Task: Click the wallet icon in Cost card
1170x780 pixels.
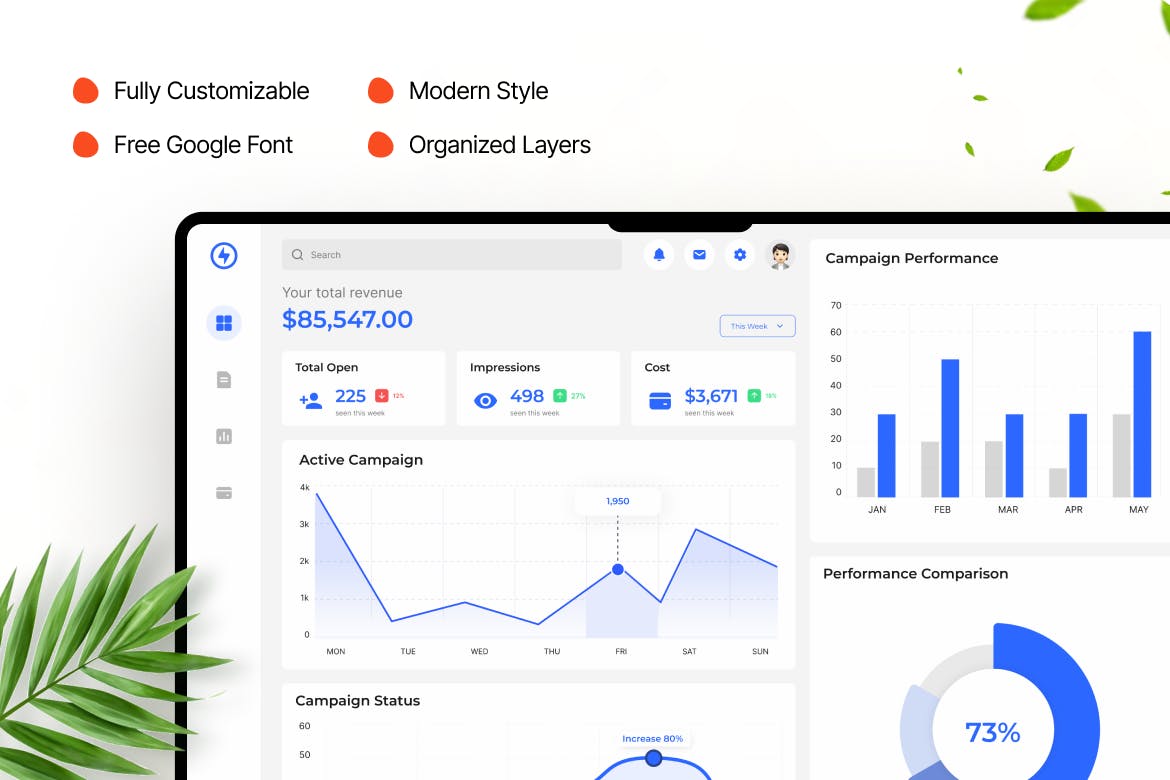Action: [660, 401]
